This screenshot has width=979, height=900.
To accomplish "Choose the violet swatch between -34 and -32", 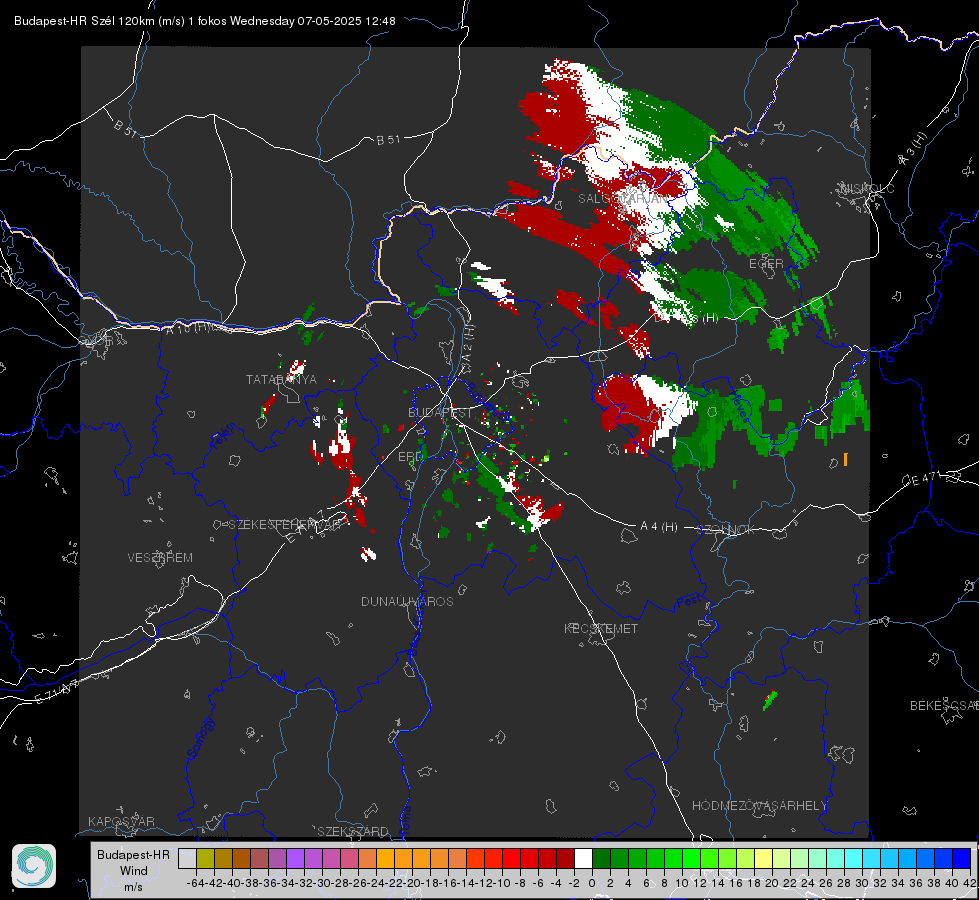I will point(295,859).
